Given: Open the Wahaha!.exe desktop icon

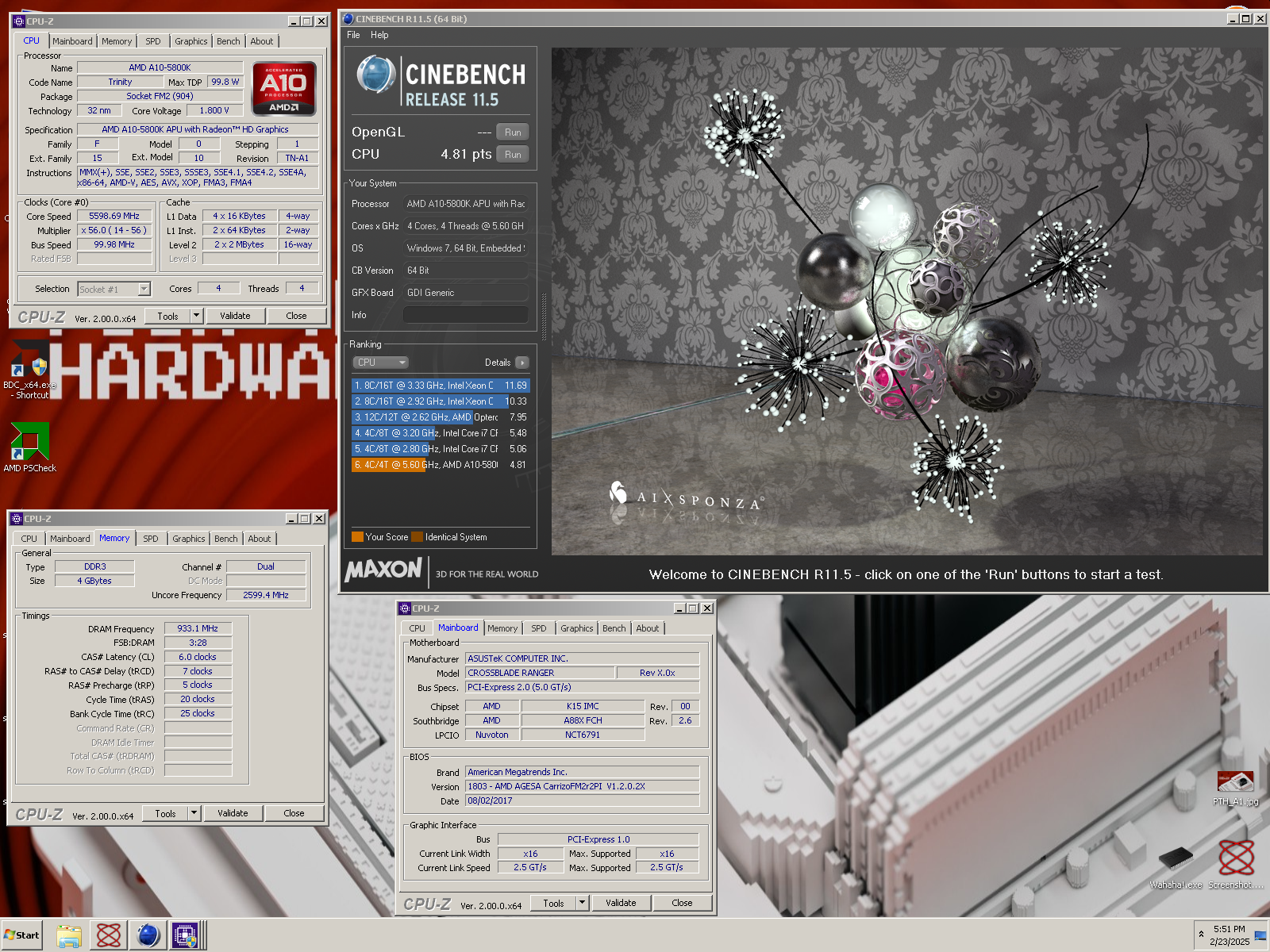Looking at the screenshot, I should click(1176, 866).
